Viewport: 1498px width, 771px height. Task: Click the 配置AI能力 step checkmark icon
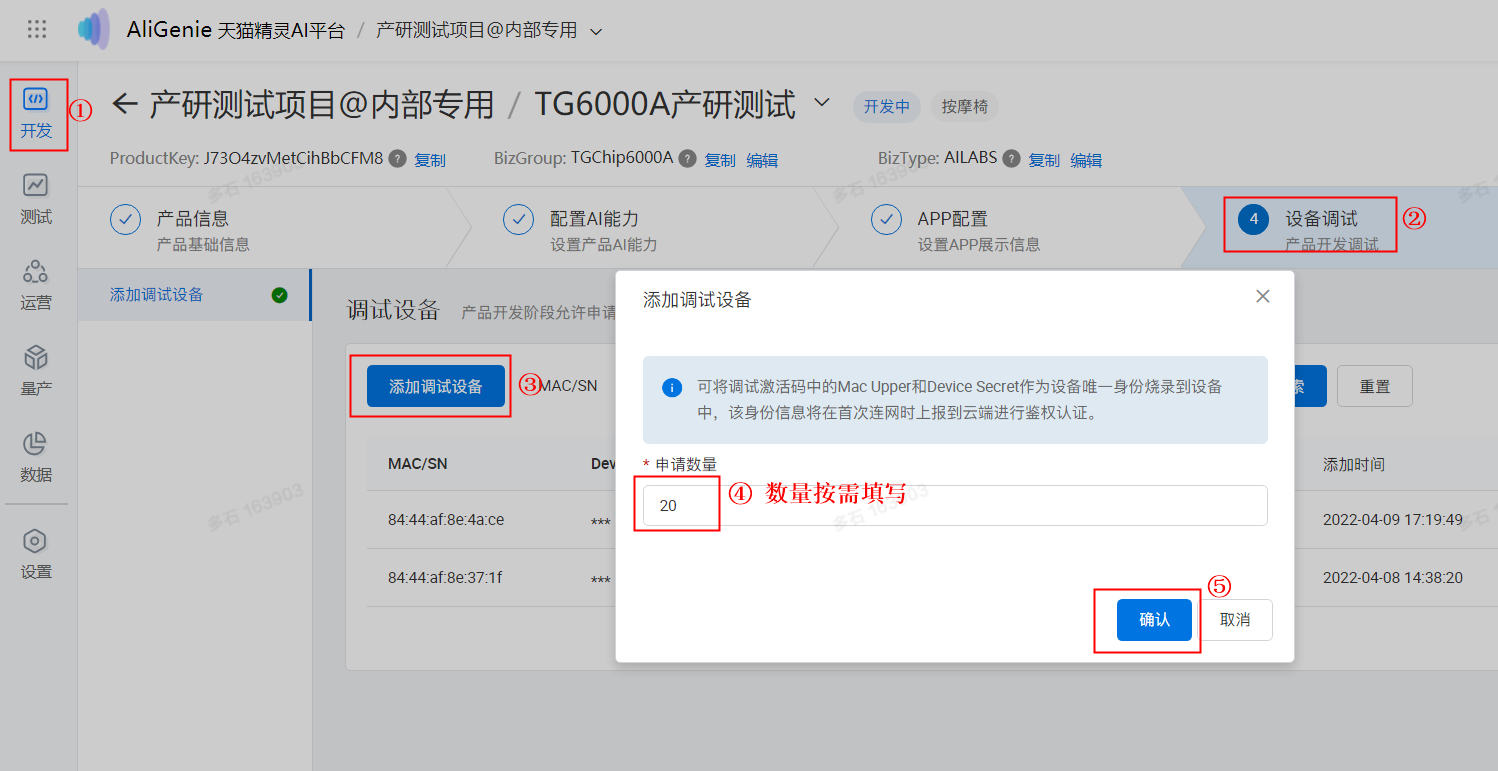pyautogui.click(x=518, y=219)
